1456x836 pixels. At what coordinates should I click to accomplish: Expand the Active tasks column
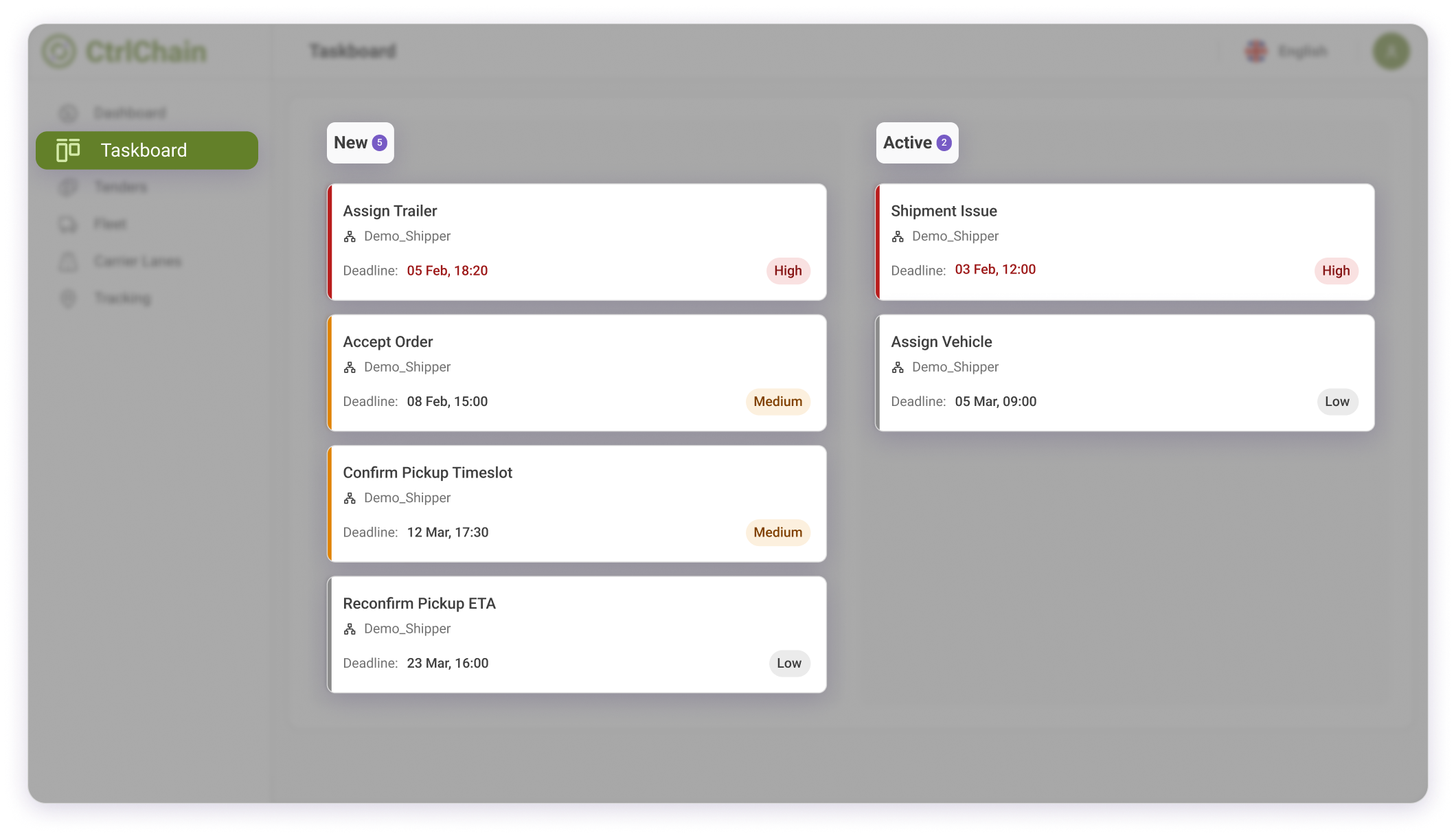pyautogui.click(x=915, y=142)
